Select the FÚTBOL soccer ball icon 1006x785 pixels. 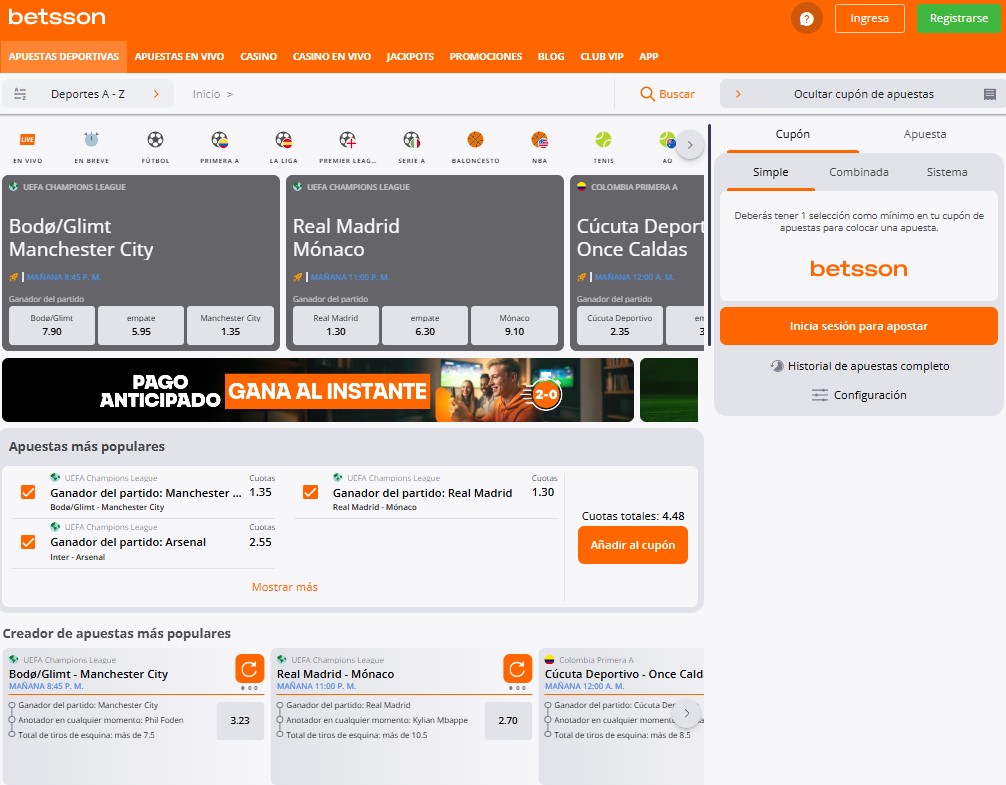155,139
